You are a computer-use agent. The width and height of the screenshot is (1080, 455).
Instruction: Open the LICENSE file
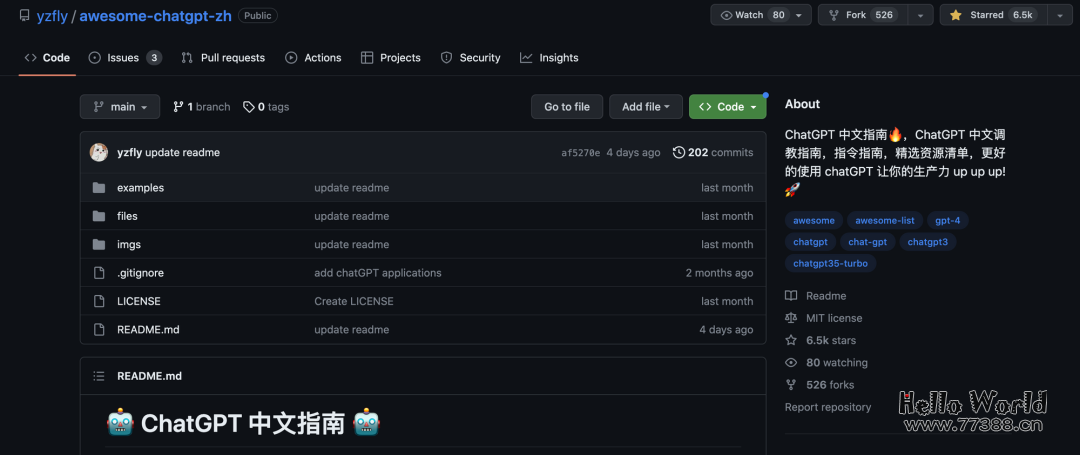click(x=138, y=301)
